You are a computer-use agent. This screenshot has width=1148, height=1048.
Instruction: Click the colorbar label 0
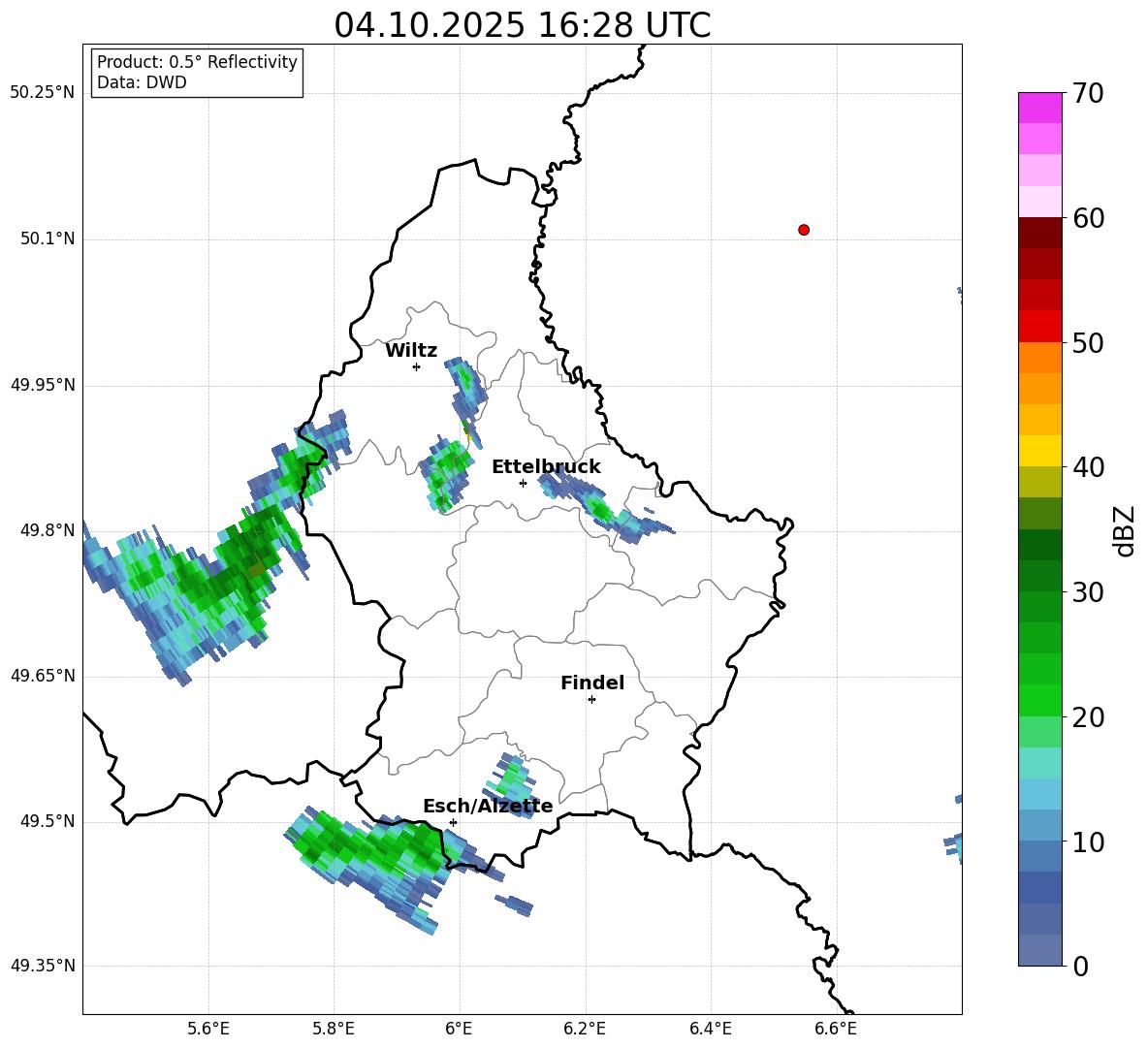pyautogui.click(x=1080, y=966)
